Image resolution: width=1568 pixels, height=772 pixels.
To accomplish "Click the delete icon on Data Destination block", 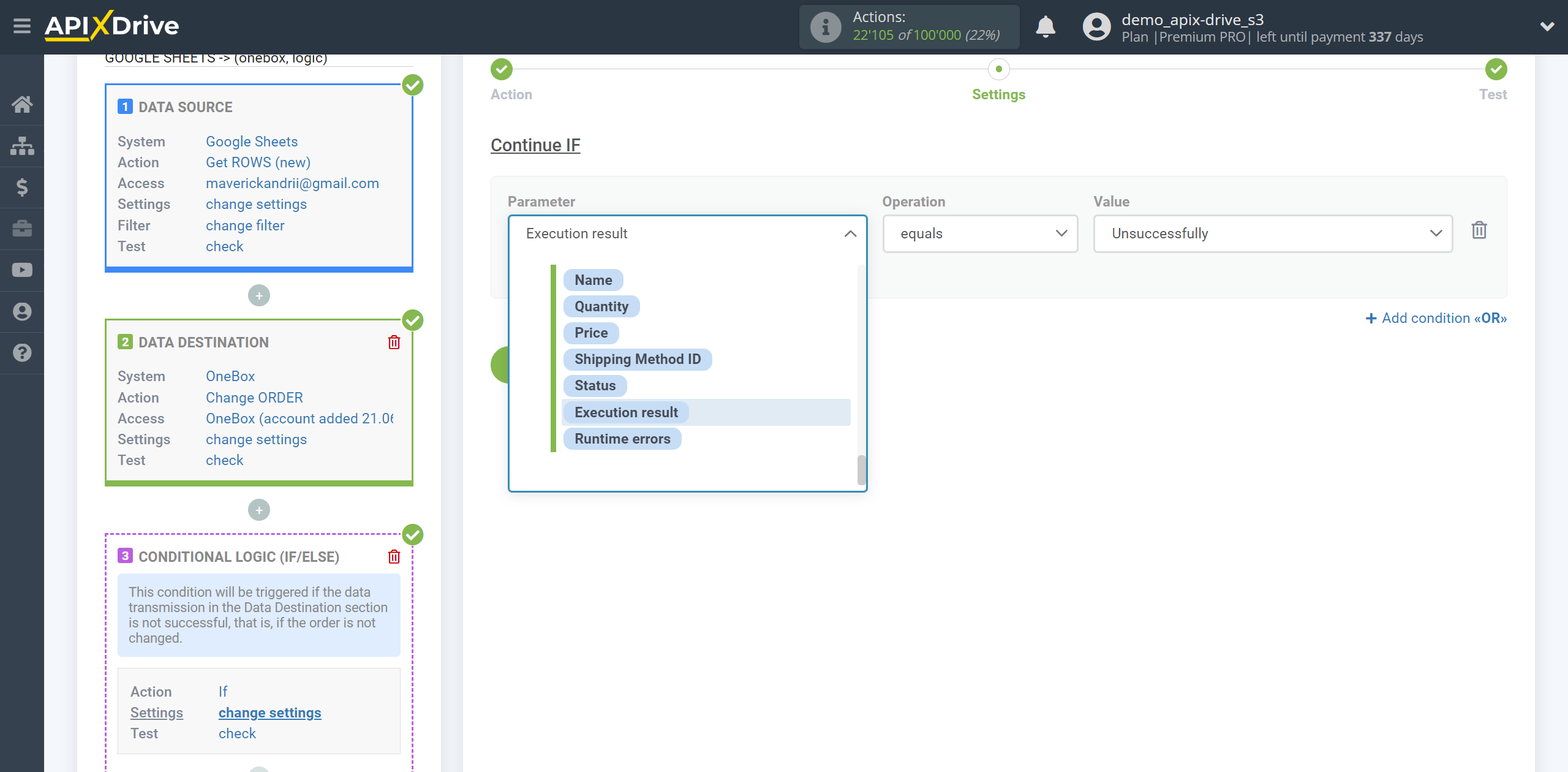I will click(x=393, y=342).
